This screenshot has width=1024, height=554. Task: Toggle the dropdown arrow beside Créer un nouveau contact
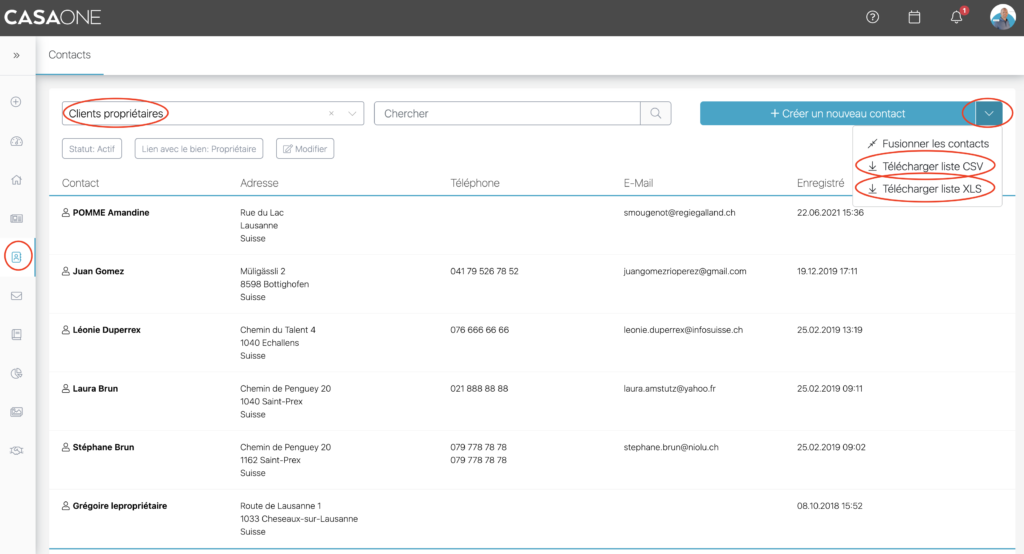pos(988,113)
